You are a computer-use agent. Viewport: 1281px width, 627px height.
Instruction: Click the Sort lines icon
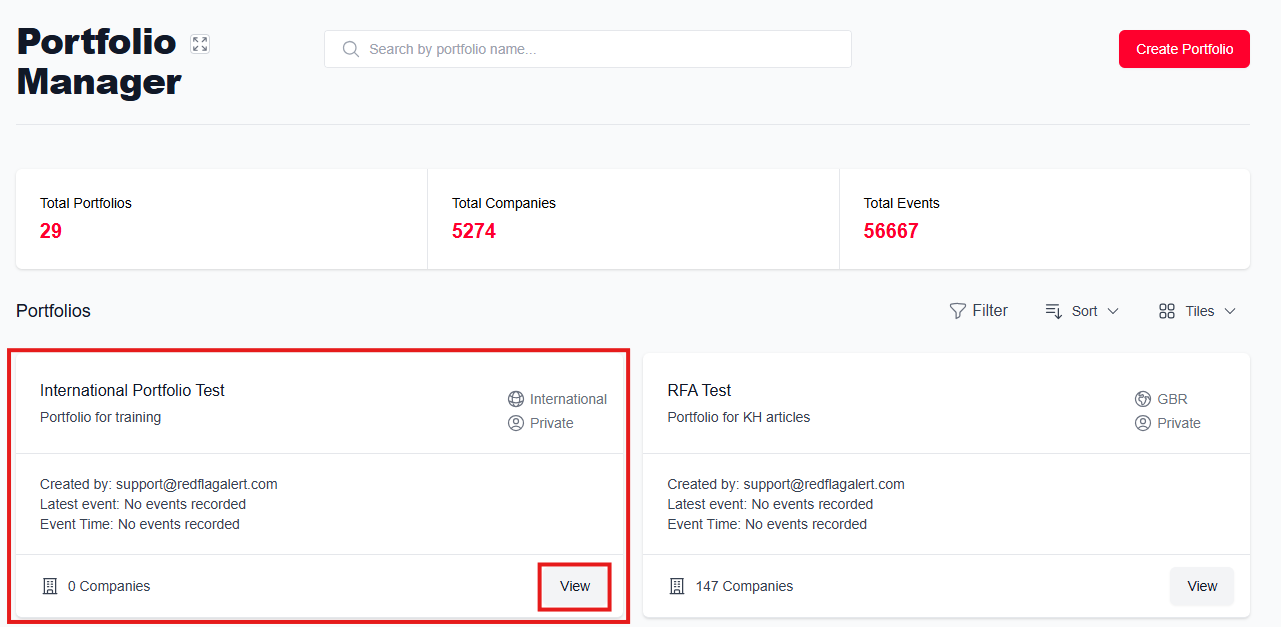coord(1053,311)
